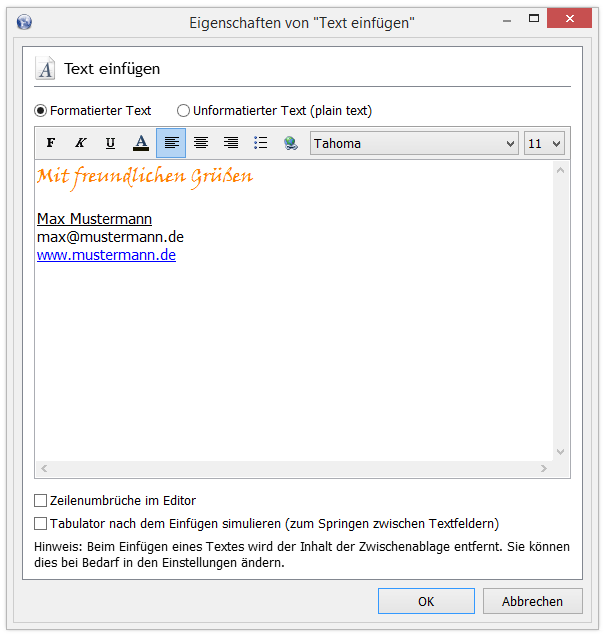Maximize the Eigenschaften dialog window
This screenshot has width=606, height=638.
pyautogui.click(x=534, y=19)
